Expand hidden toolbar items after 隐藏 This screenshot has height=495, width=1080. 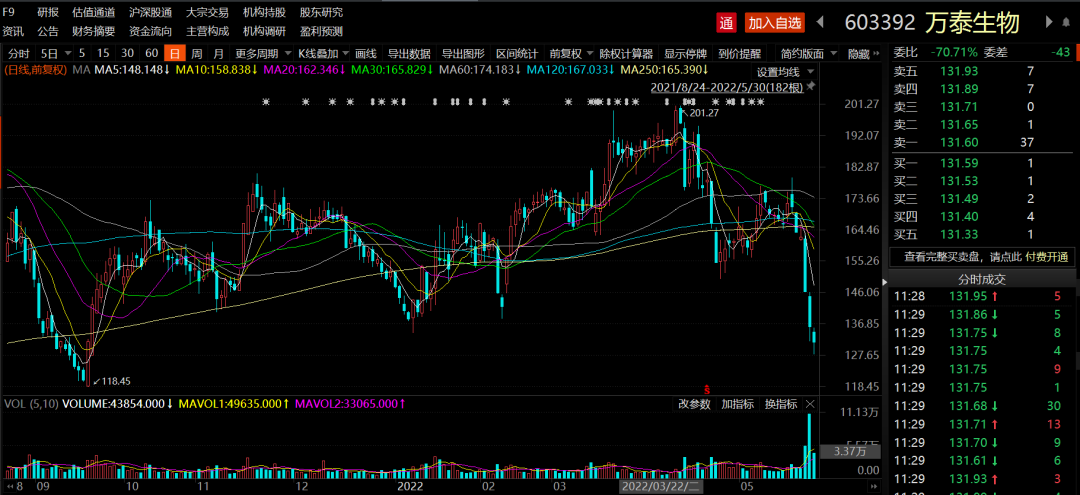878,53
